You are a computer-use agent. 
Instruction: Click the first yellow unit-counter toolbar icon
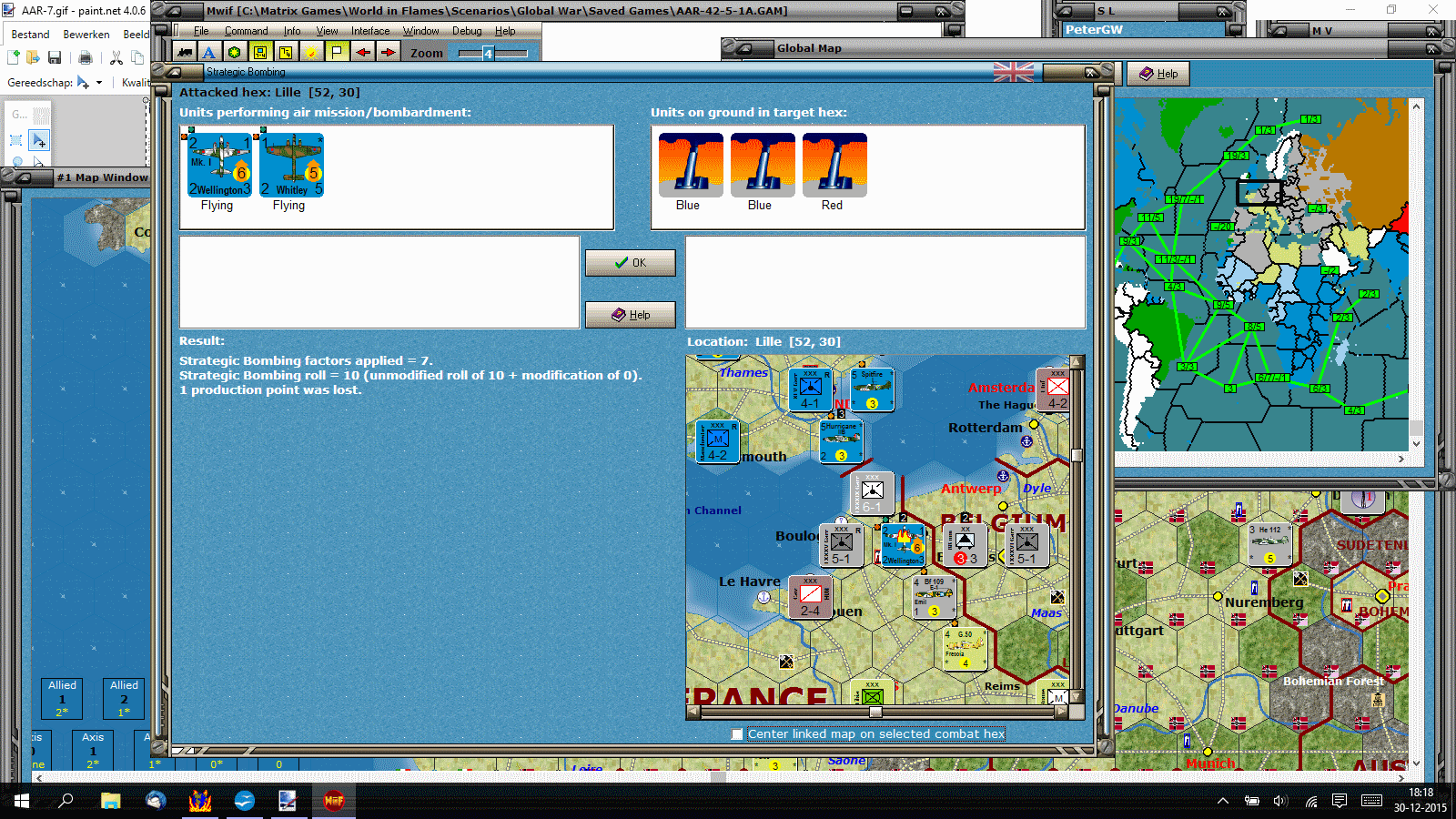point(260,52)
